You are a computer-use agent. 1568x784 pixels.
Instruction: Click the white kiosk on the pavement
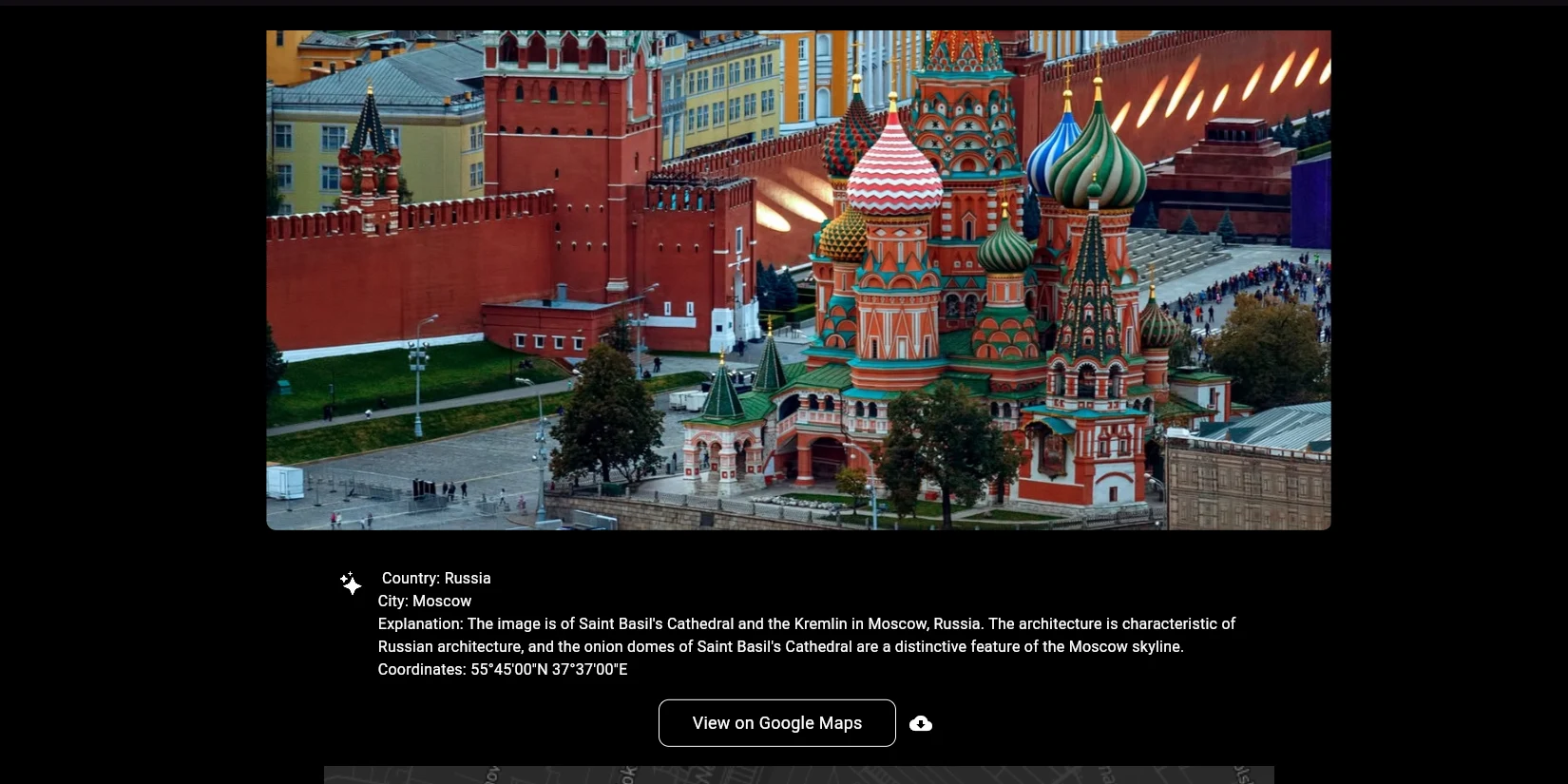tap(285, 482)
